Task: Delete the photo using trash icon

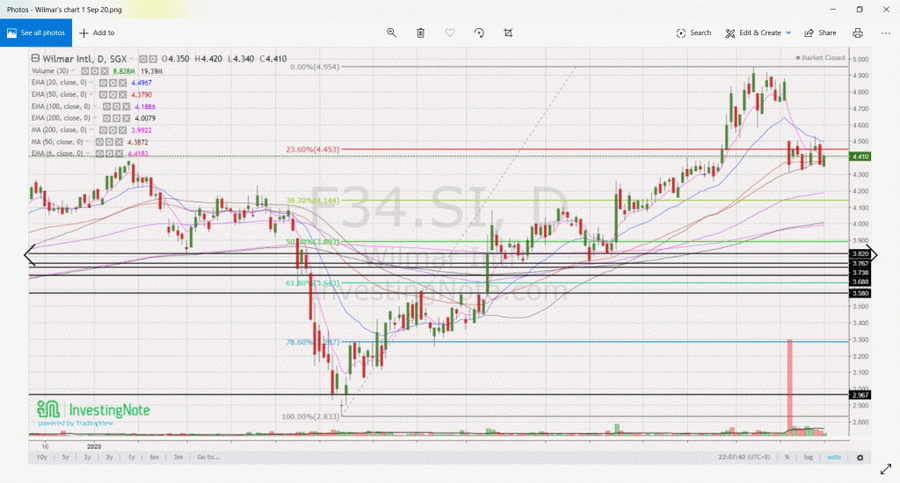Action: pyautogui.click(x=421, y=33)
